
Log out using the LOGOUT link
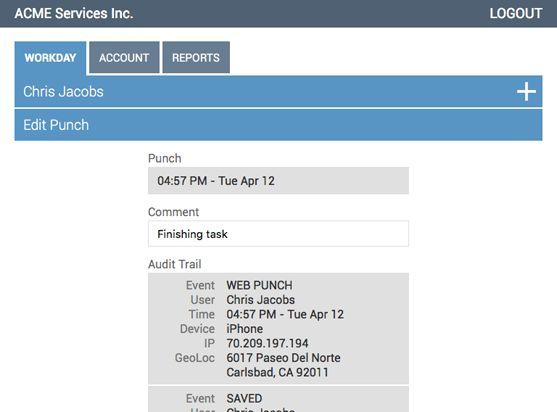pos(516,13)
